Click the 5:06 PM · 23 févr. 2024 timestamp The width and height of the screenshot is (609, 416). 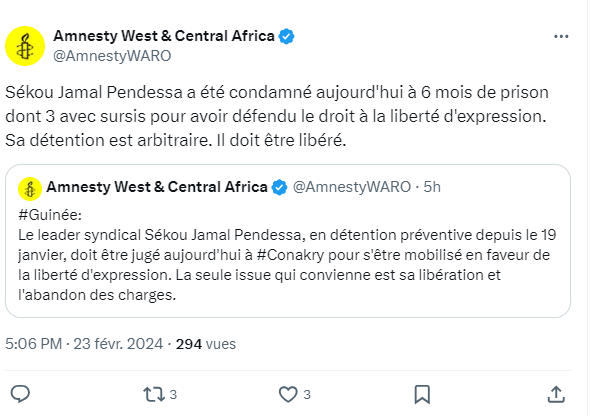85,343
